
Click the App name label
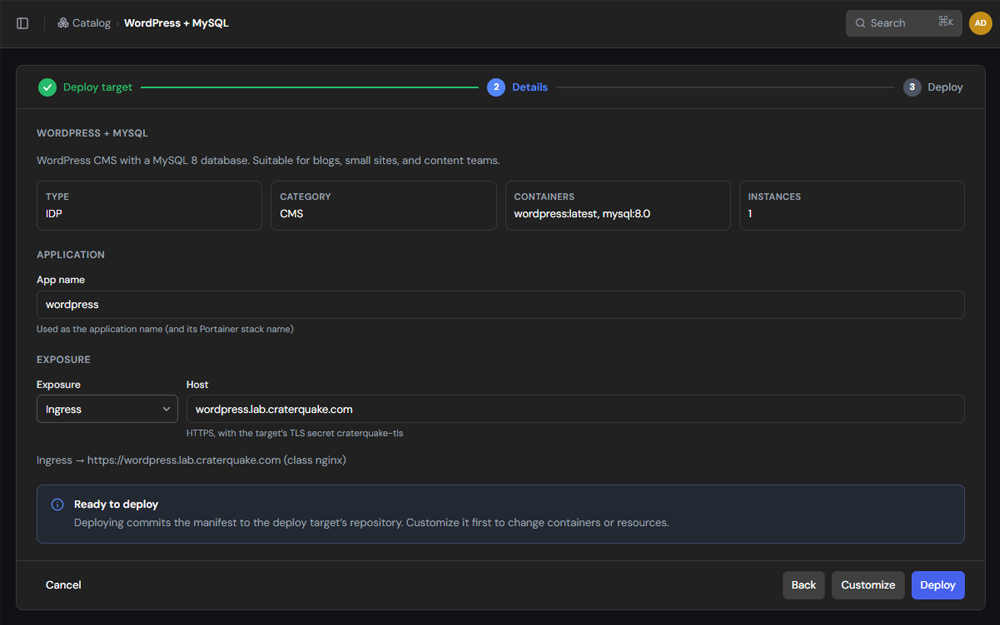point(61,280)
